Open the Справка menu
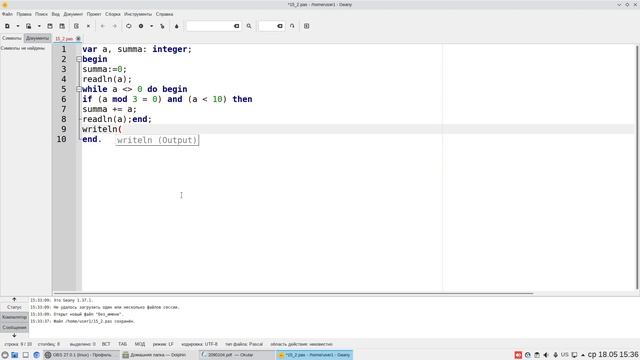Screen dimensions: 640x360 [x=164, y=14]
